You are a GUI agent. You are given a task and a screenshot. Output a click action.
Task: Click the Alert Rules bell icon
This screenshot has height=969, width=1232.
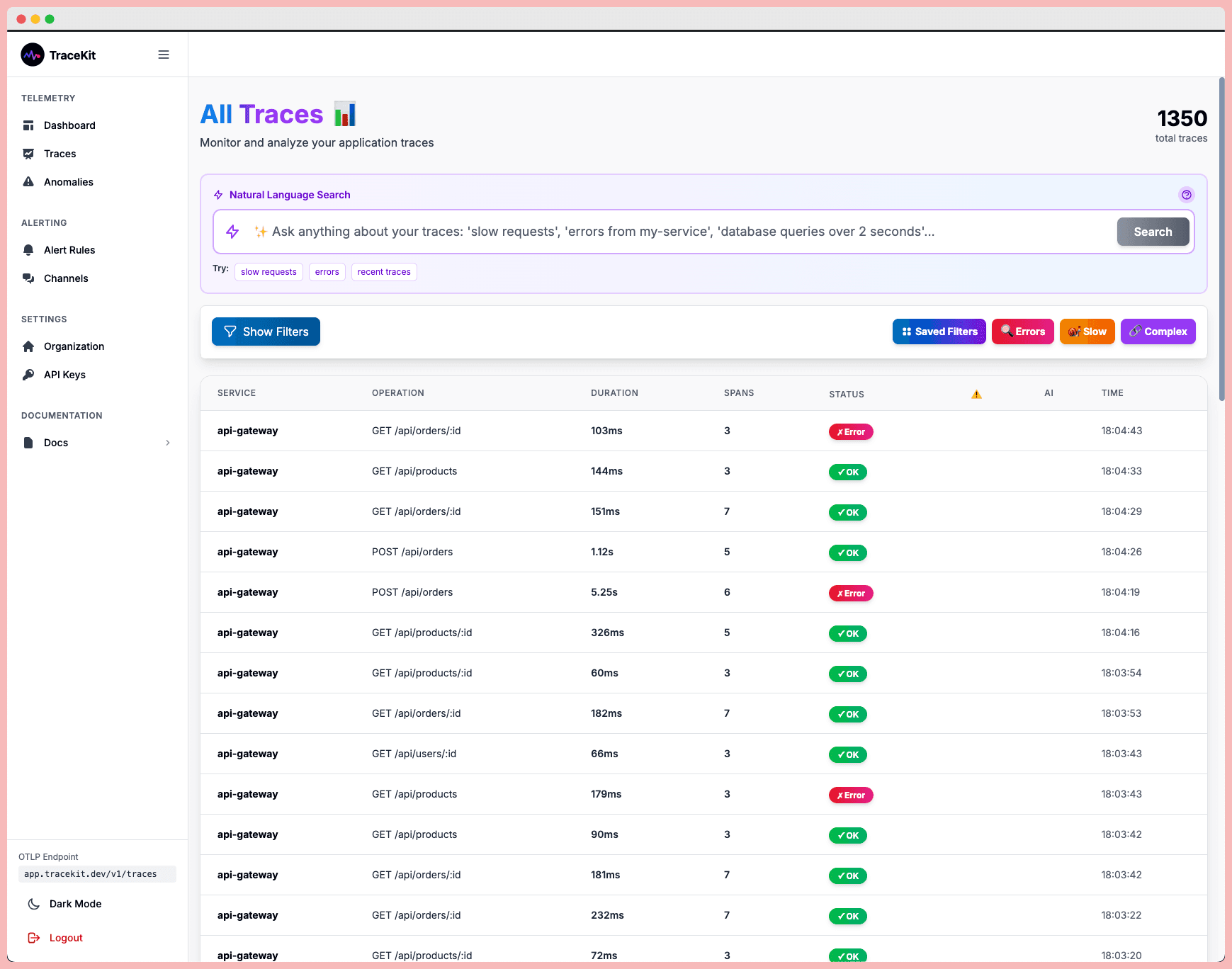29,249
